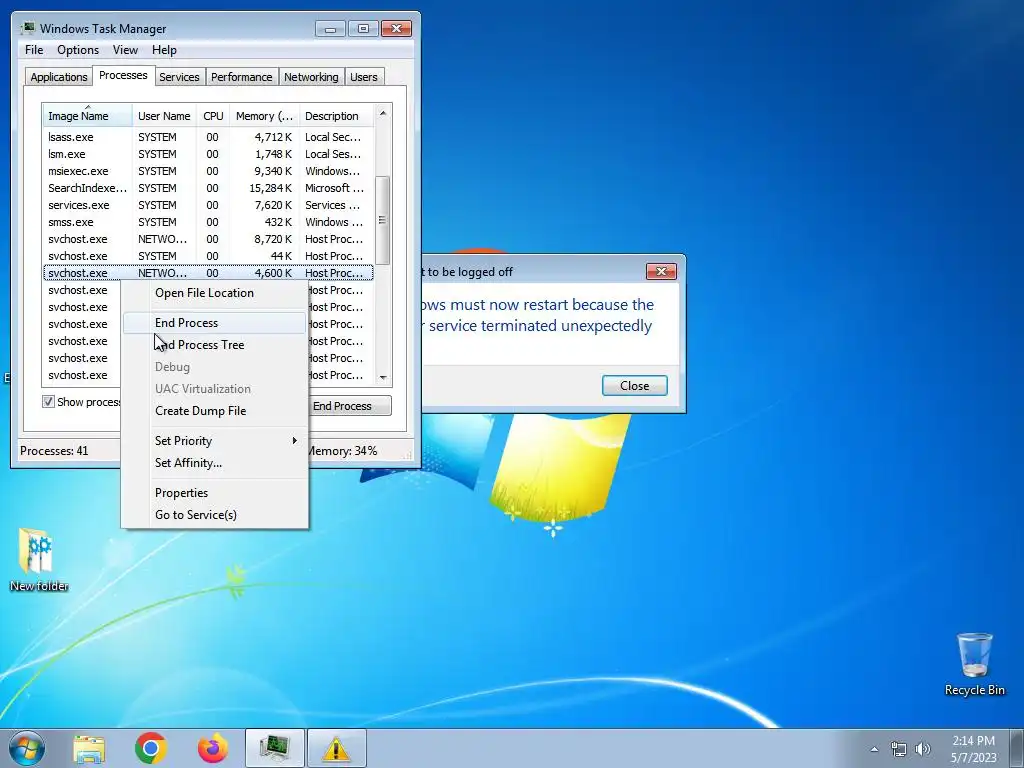Expand Set Priority submenu

214,441
